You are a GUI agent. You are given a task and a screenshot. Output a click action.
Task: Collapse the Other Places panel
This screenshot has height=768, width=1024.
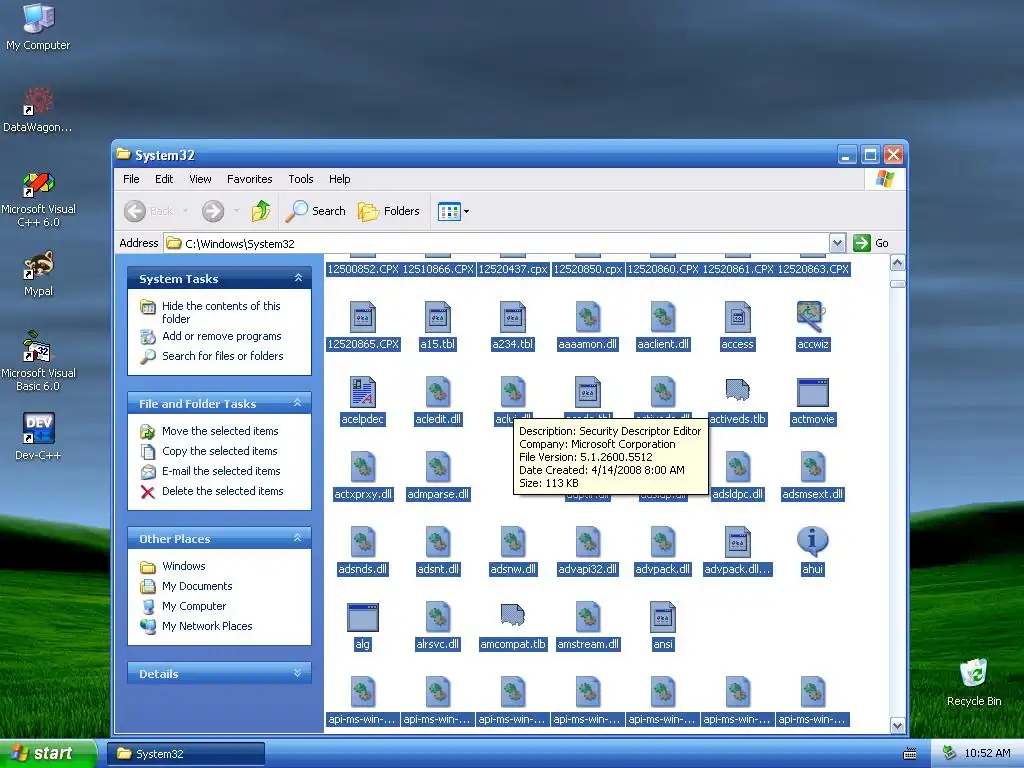pyautogui.click(x=298, y=538)
